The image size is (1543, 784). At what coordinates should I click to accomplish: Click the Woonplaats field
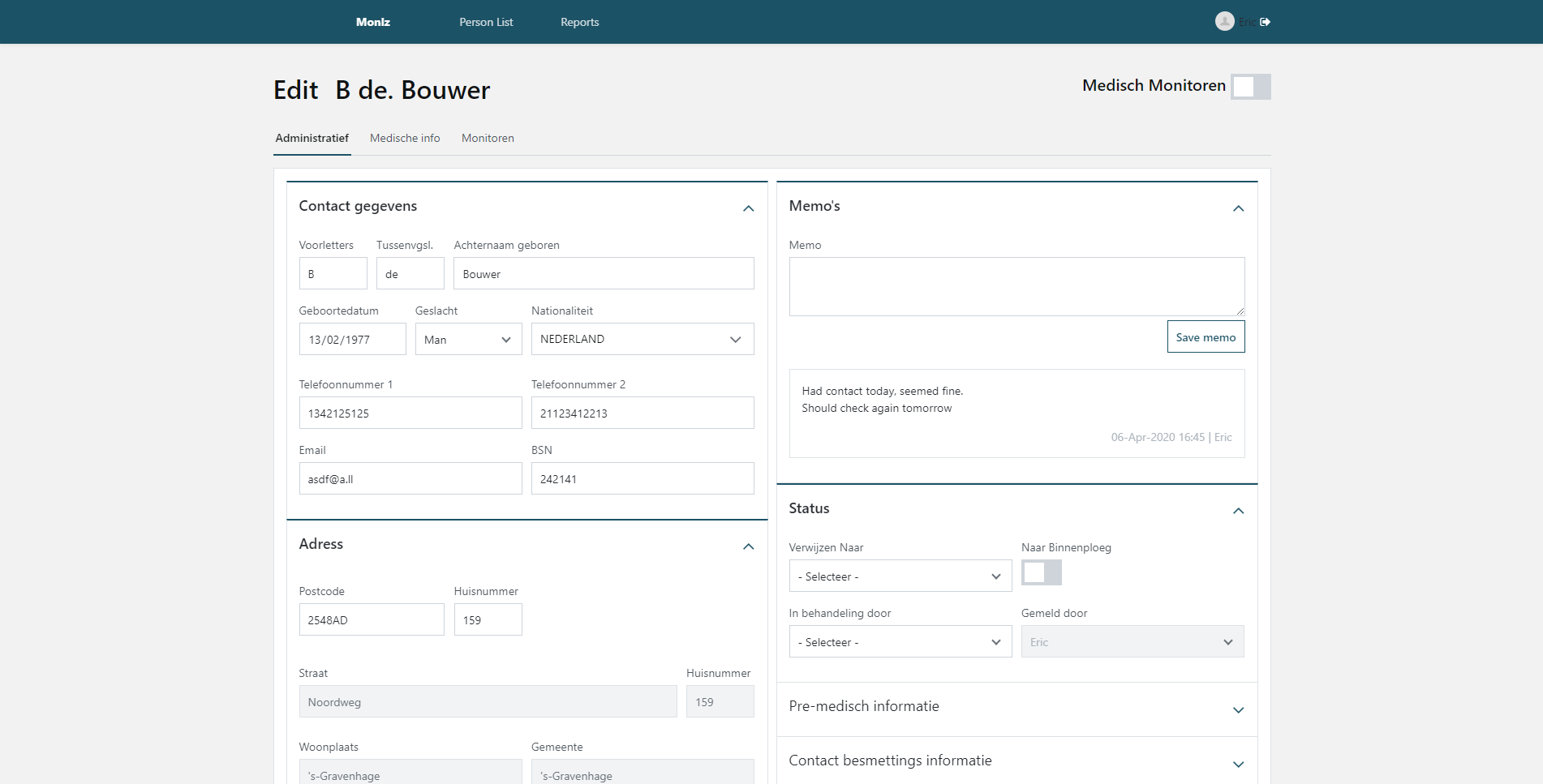pos(410,772)
